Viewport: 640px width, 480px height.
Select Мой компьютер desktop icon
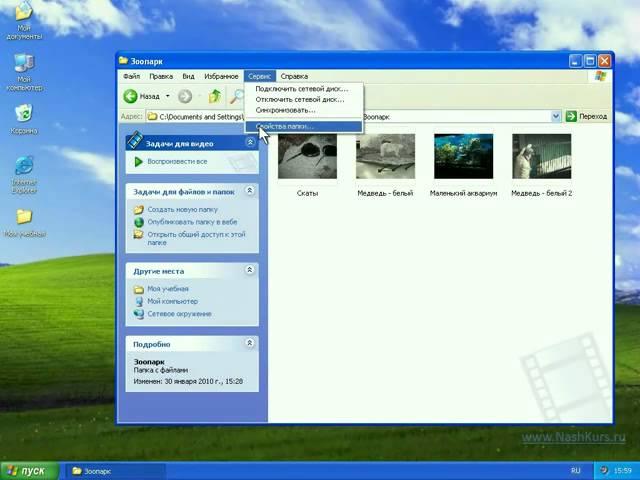24,72
